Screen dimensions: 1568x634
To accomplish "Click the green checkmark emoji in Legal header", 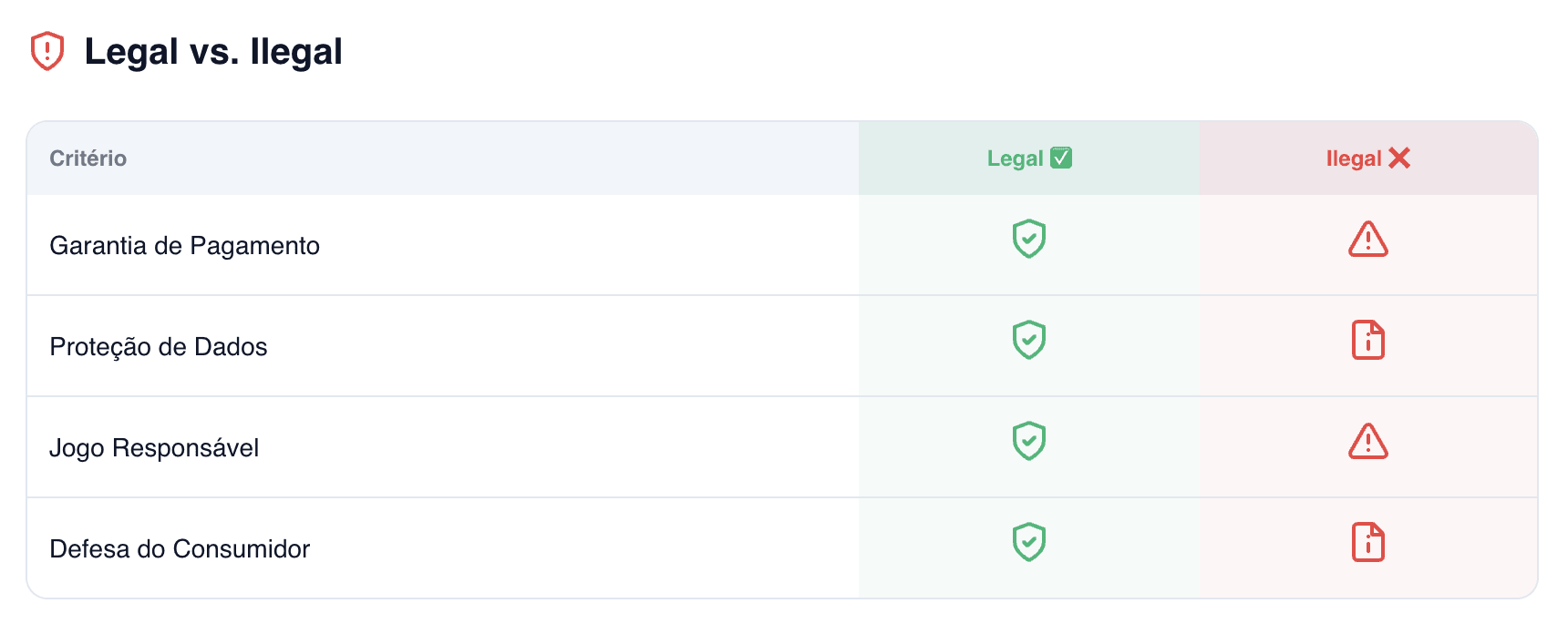I will click(x=1061, y=158).
